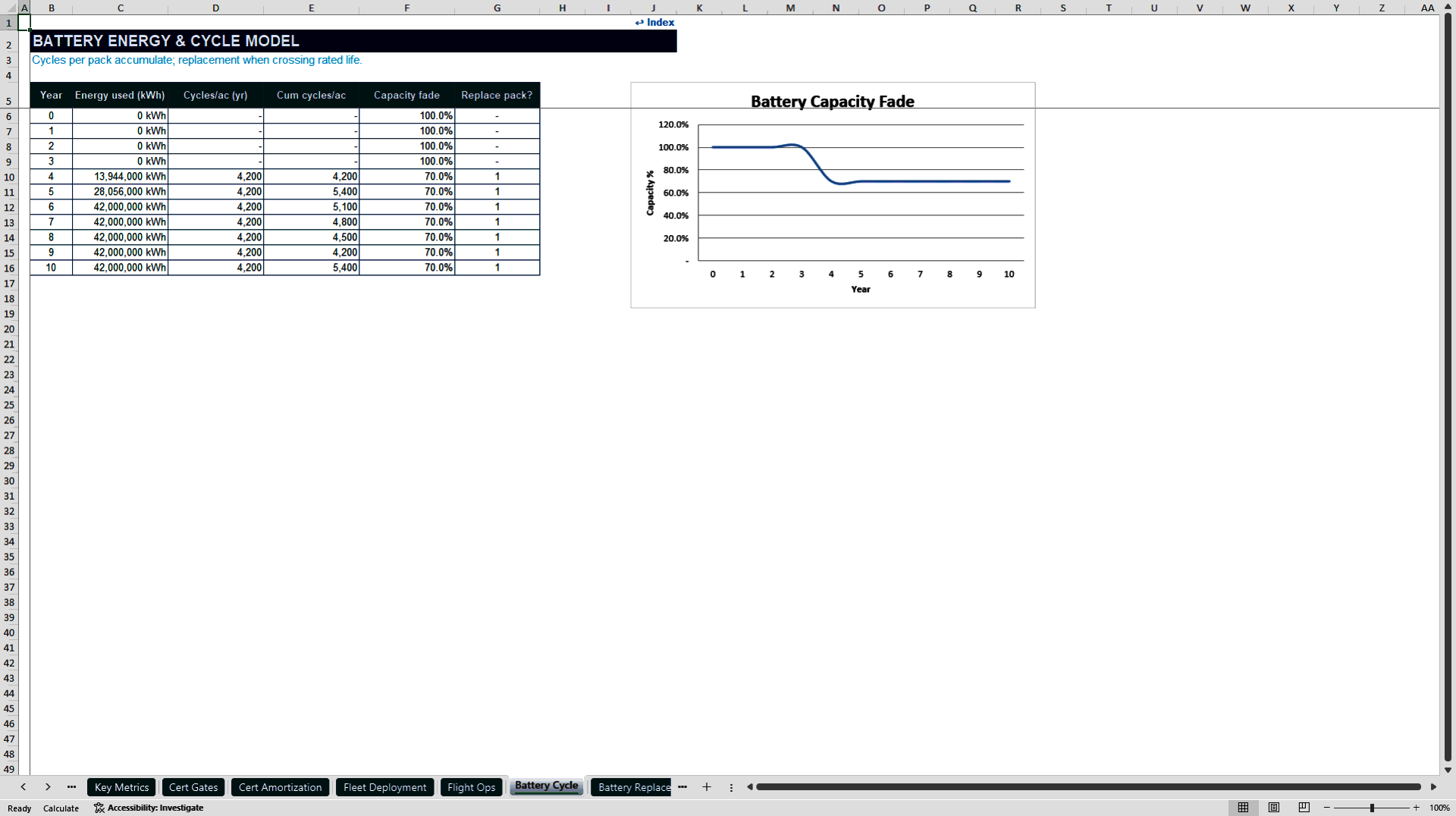This screenshot has height=816, width=1456.
Task: Select the Cum cycles/ac header cell
Action: click(x=312, y=95)
